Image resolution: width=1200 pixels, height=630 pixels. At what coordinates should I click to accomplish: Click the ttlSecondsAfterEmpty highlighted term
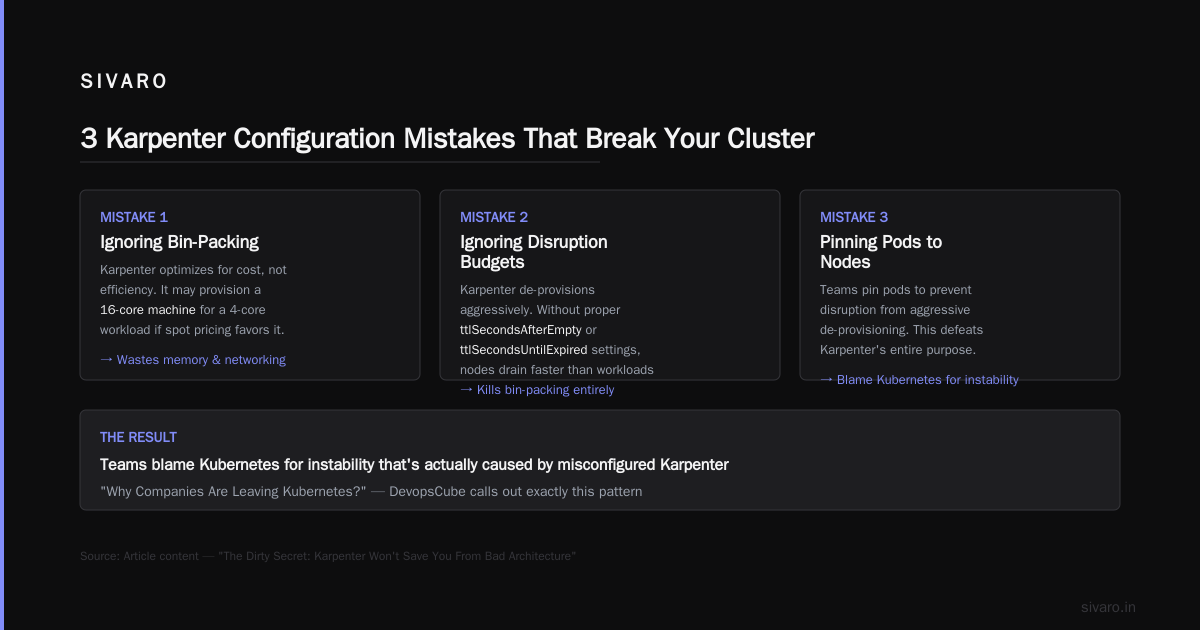point(521,330)
